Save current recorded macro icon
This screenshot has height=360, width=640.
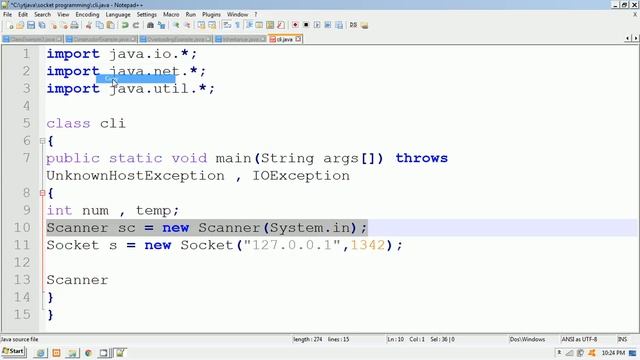tap(339, 25)
